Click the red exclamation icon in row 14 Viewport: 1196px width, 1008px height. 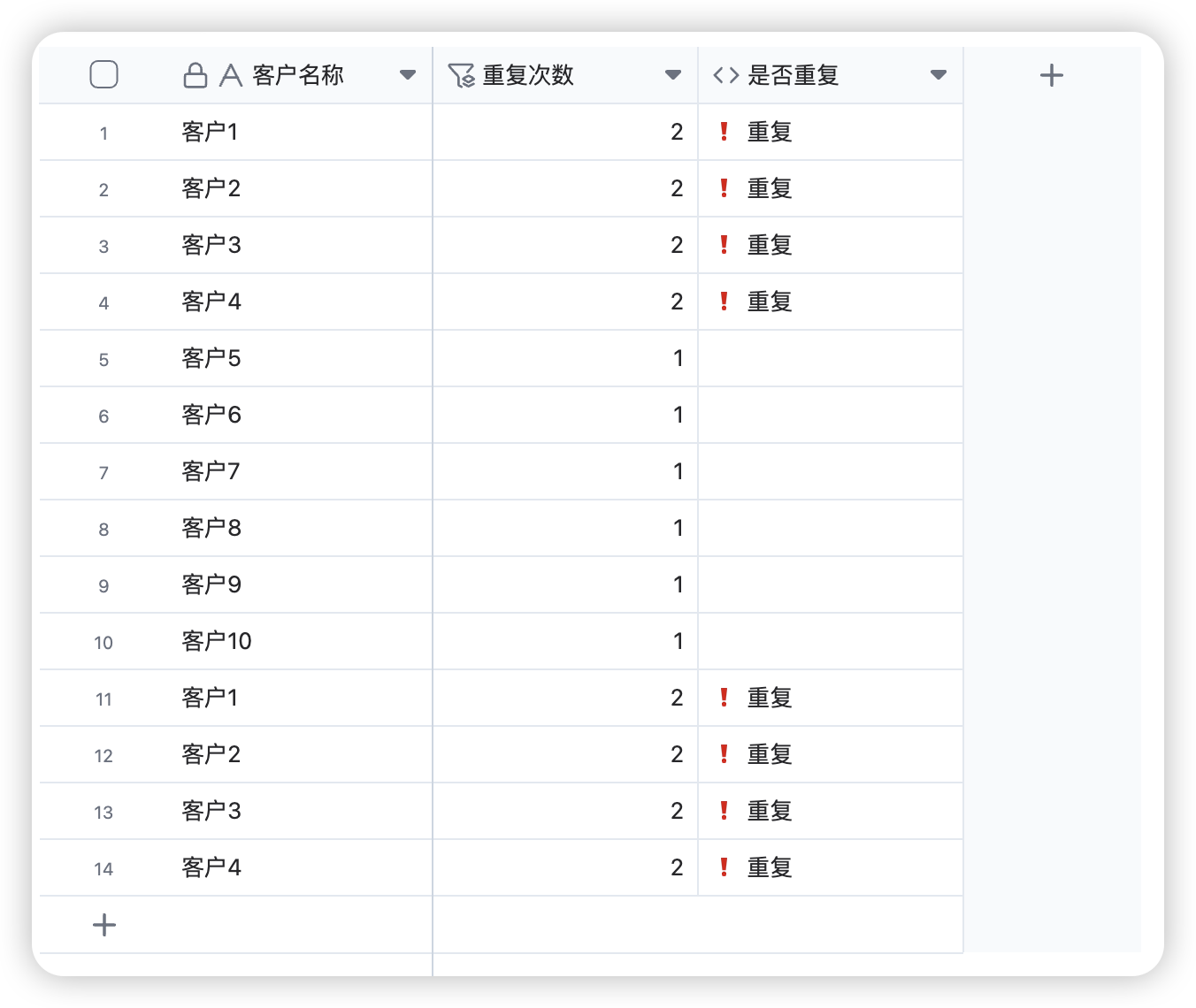pos(724,867)
